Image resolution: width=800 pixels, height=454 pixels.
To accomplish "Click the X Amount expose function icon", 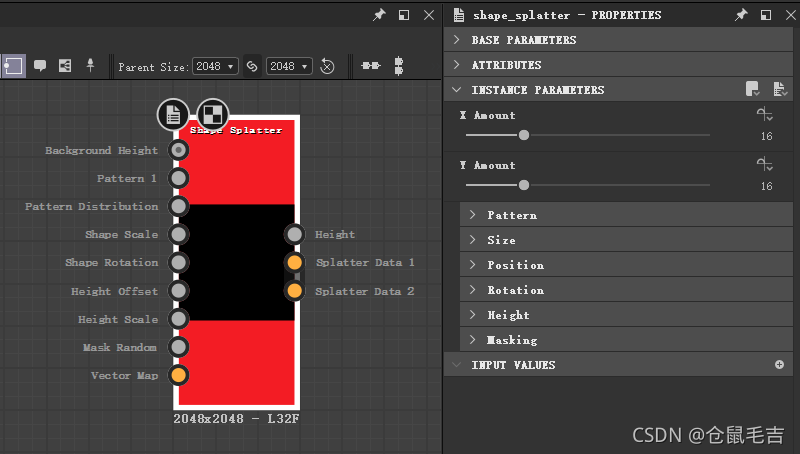I will tap(764, 114).
